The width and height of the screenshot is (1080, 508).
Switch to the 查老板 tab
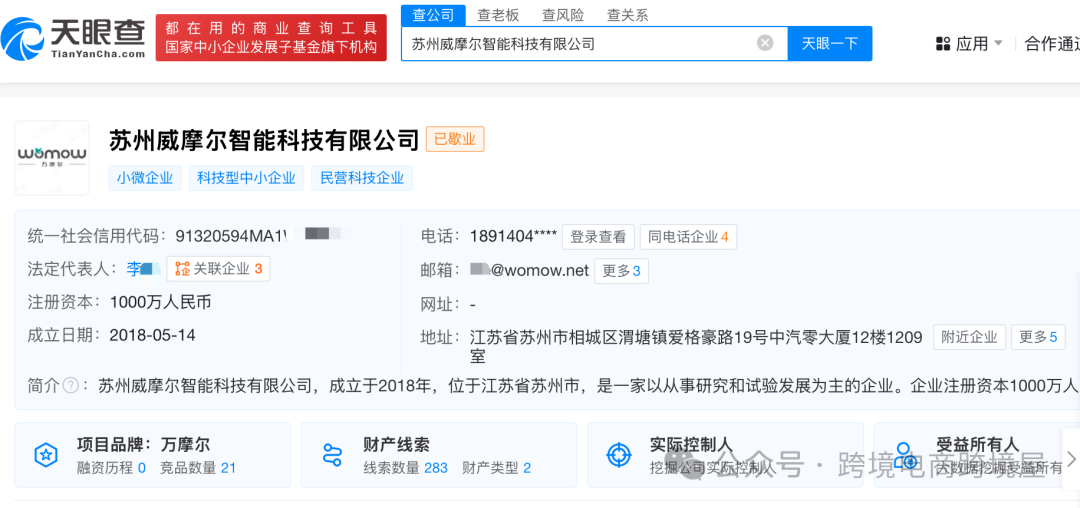[498, 14]
